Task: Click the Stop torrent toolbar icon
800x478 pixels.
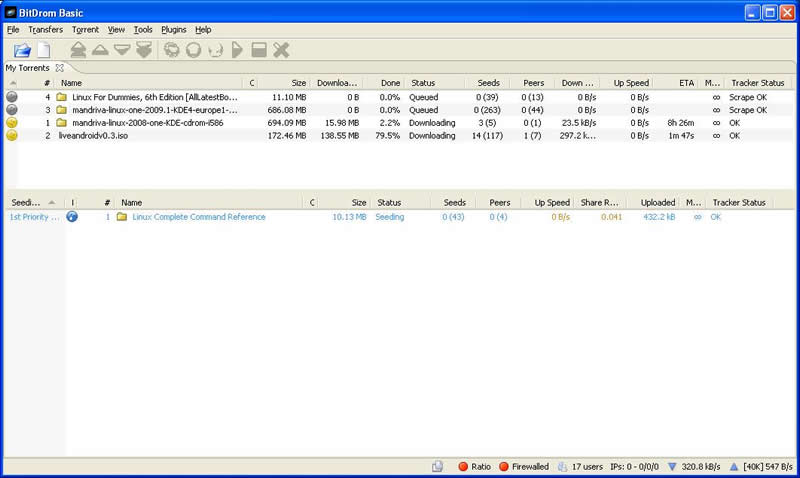Action: pos(259,50)
